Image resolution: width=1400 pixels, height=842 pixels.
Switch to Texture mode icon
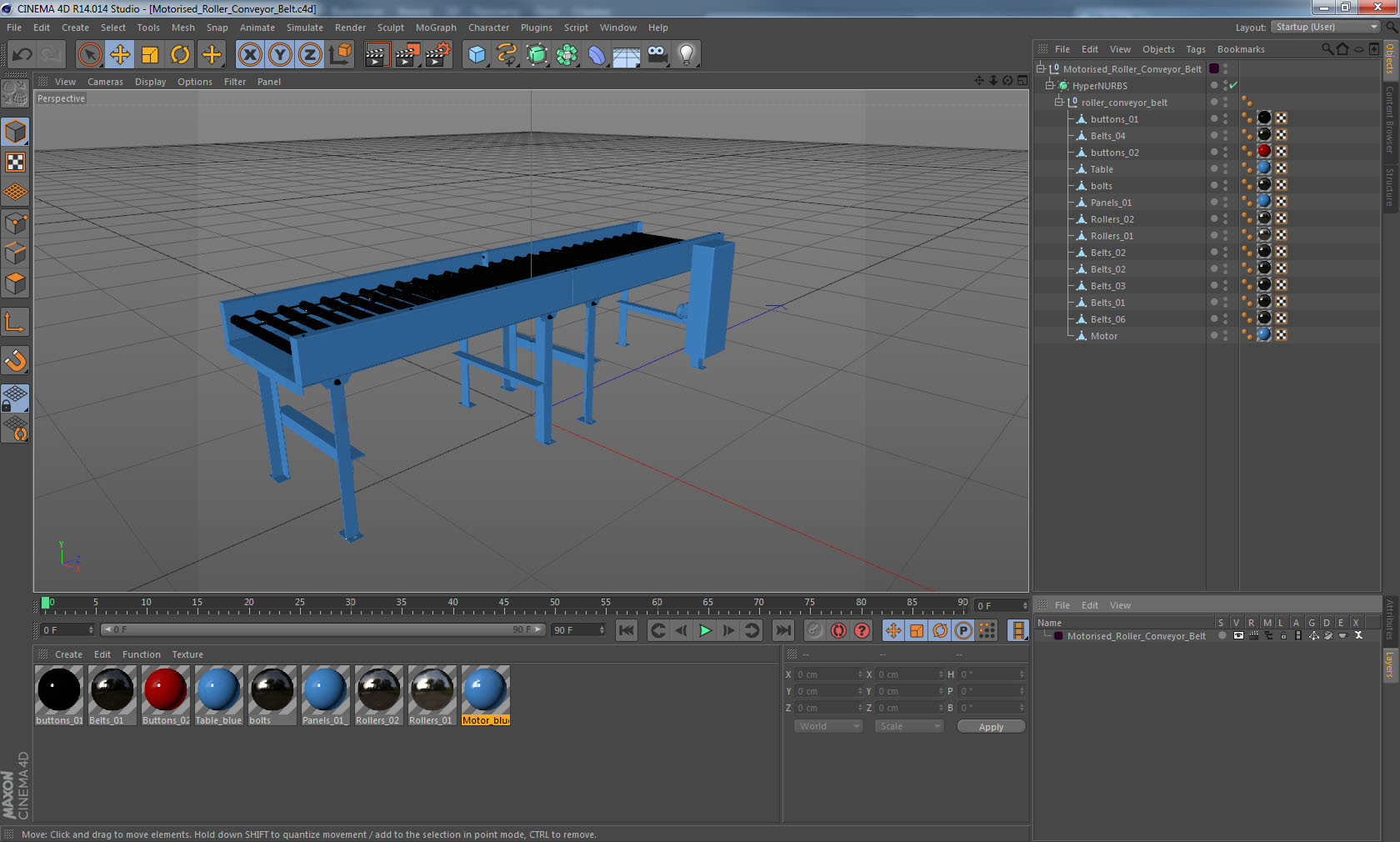tap(16, 163)
